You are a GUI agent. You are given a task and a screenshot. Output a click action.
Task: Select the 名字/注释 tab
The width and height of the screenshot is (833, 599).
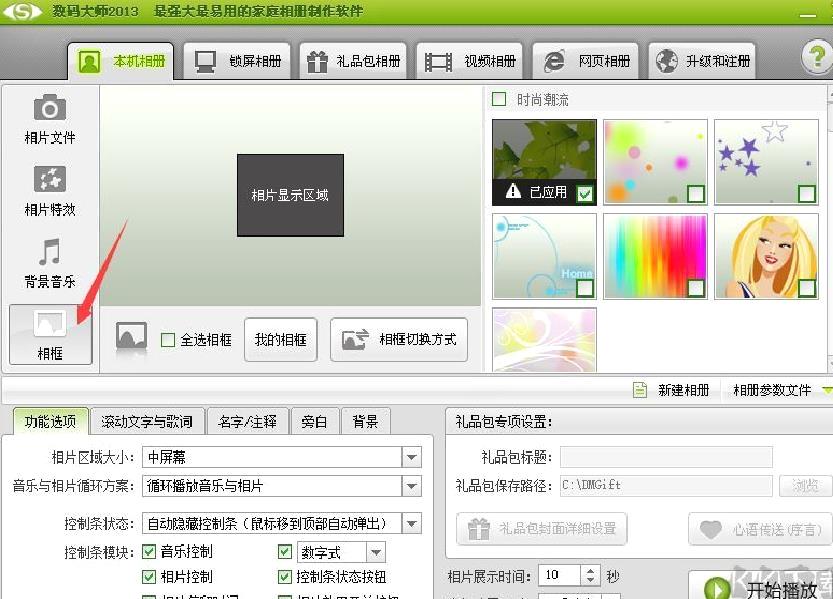(x=248, y=422)
